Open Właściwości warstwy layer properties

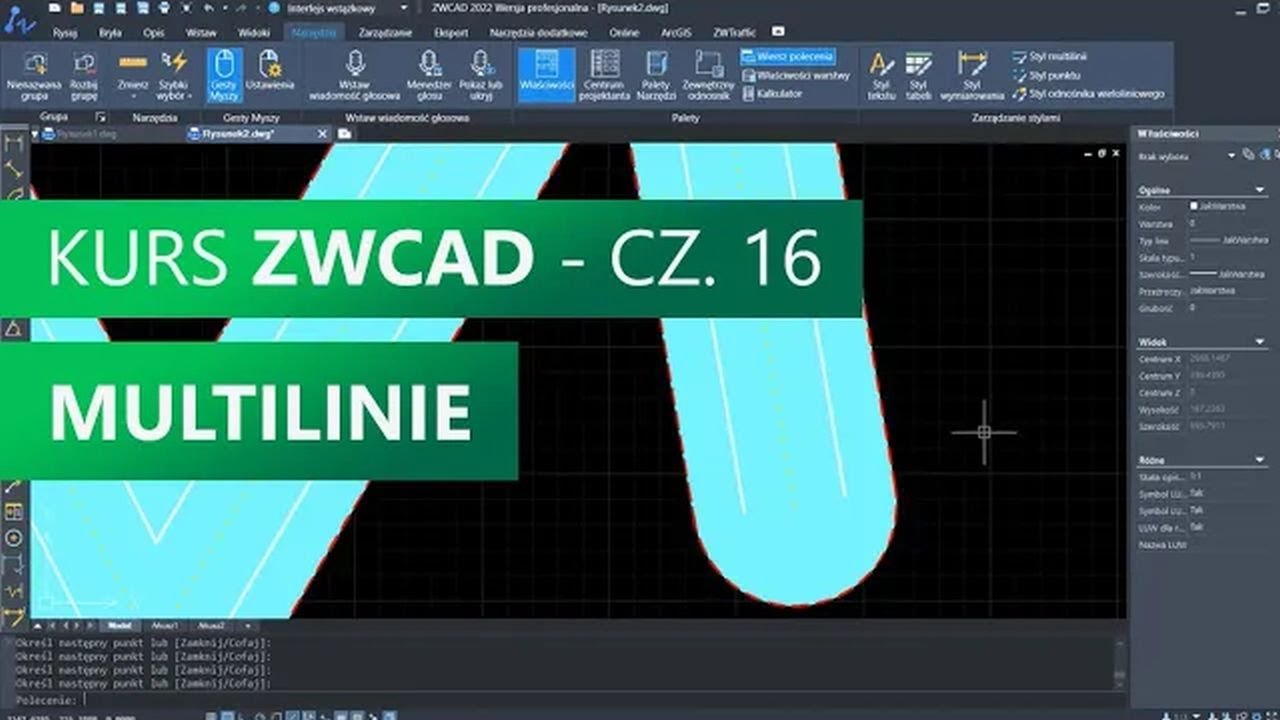pos(796,75)
